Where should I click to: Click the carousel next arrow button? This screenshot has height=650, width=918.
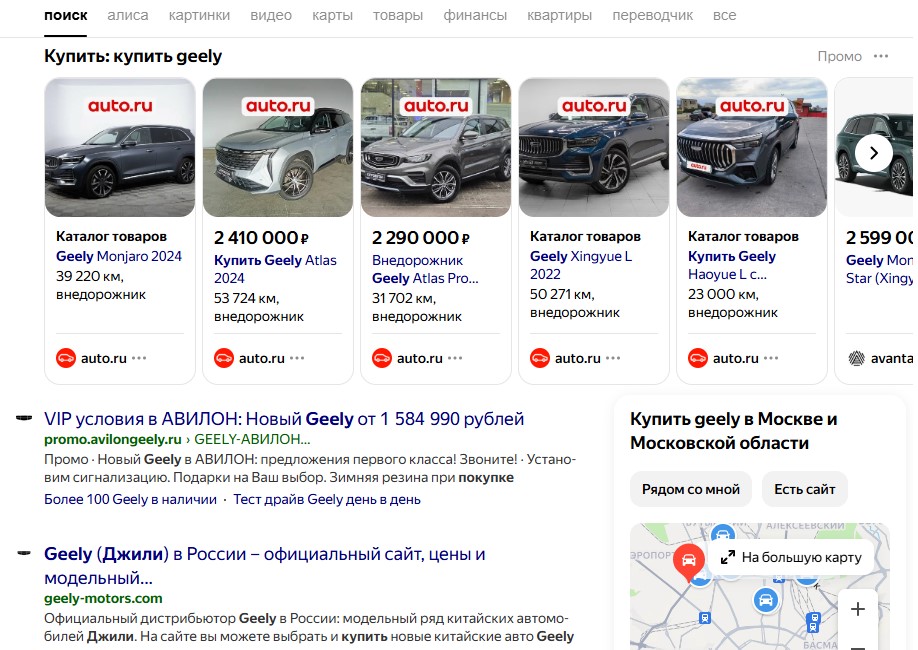pyautogui.click(x=873, y=153)
